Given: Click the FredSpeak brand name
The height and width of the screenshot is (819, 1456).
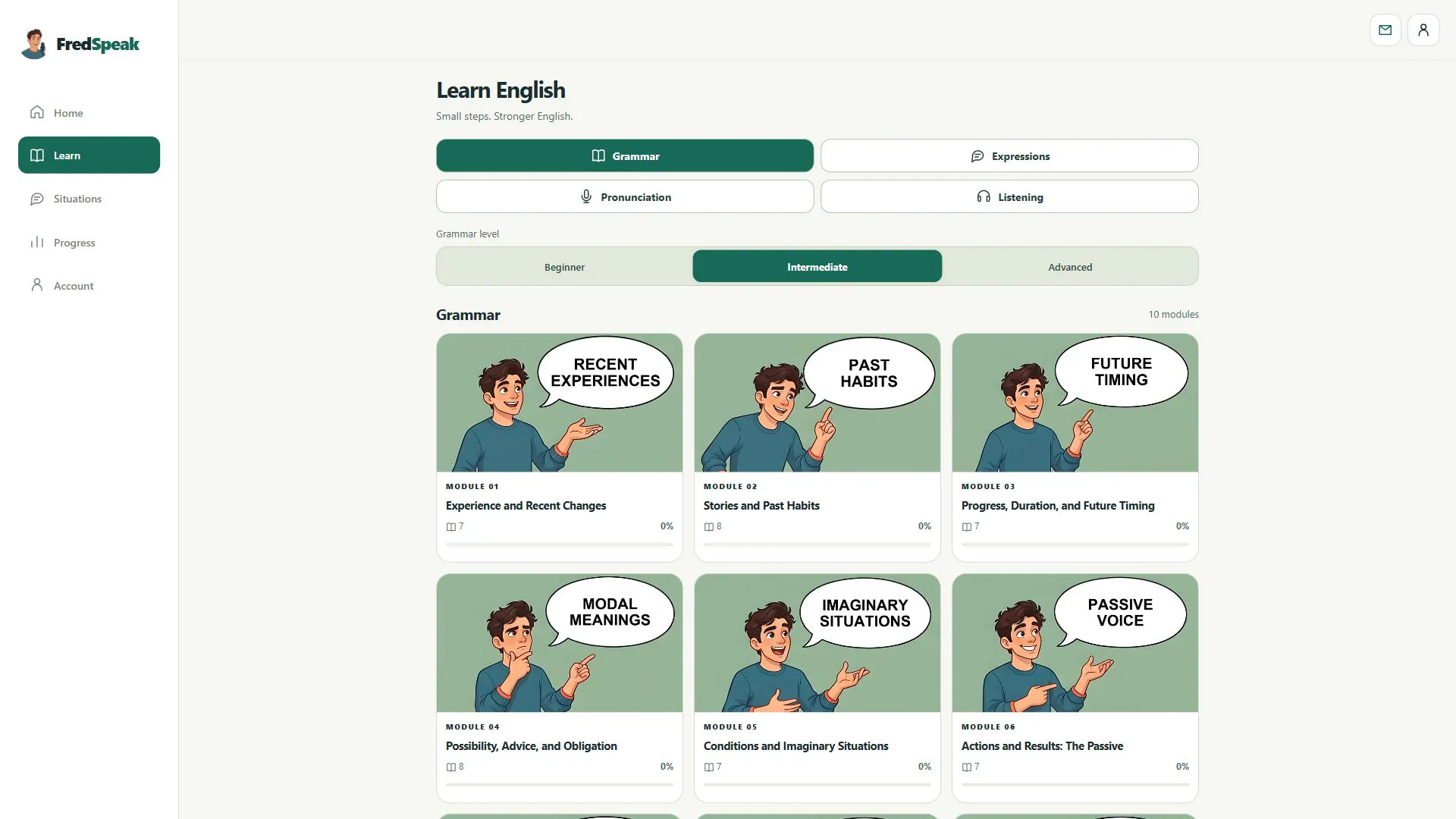Looking at the screenshot, I should coord(98,44).
